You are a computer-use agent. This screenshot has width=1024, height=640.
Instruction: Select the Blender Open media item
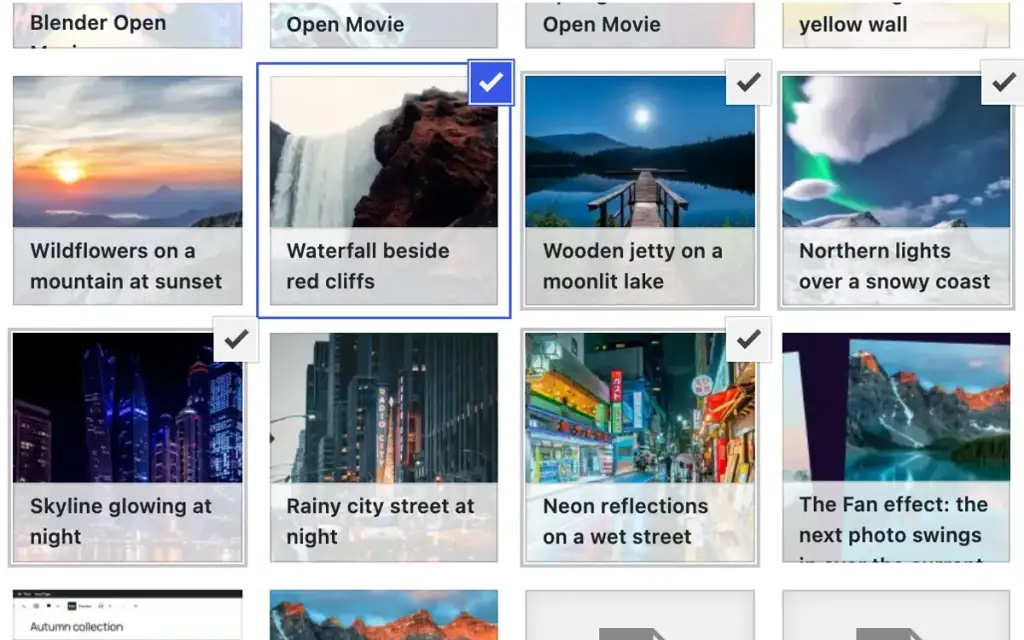[127, 24]
